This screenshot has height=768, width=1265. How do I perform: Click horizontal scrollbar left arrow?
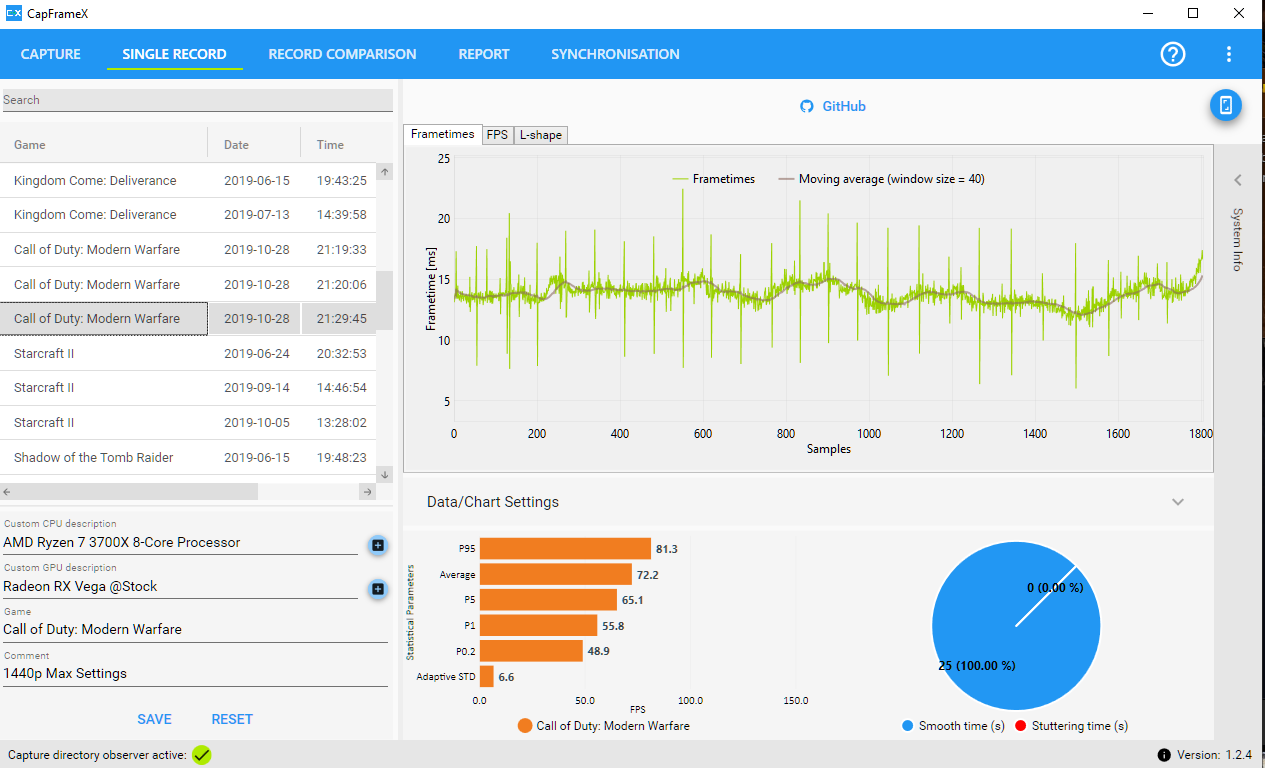[x=8, y=492]
